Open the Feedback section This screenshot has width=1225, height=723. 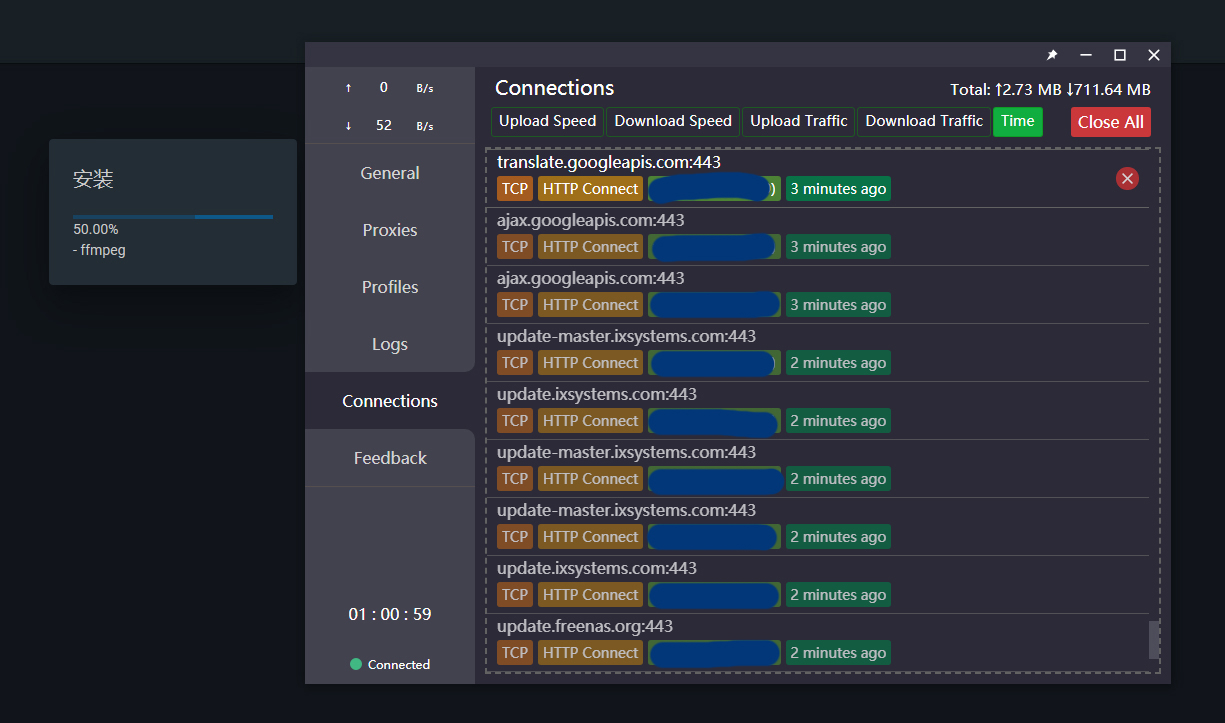point(390,458)
